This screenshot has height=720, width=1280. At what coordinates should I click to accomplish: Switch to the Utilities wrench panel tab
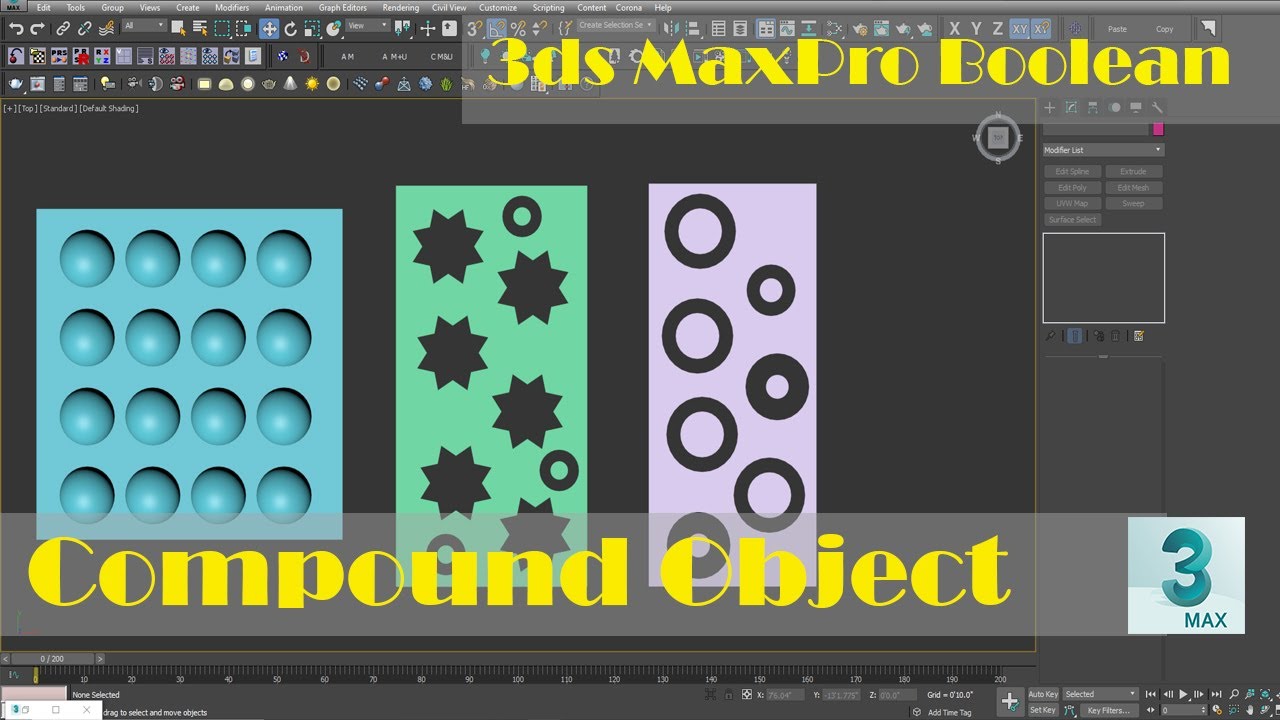[1158, 107]
